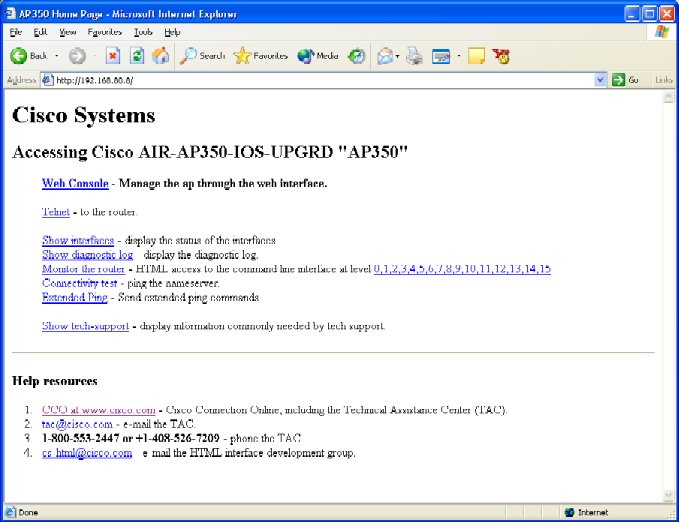679x522 pixels.
Task: Click the page icon in the title bar
Action: (x=10, y=14)
